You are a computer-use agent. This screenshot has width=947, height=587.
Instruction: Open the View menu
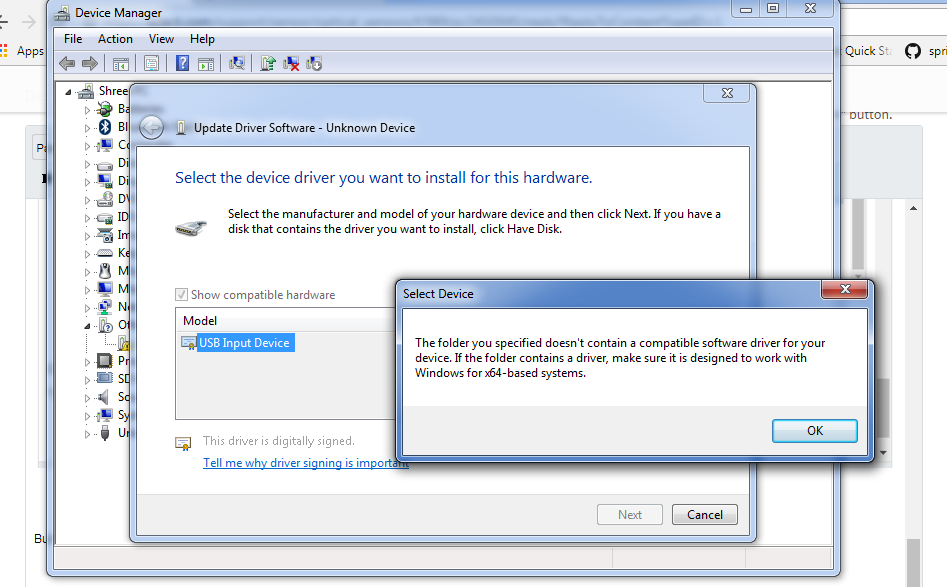pyautogui.click(x=161, y=38)
